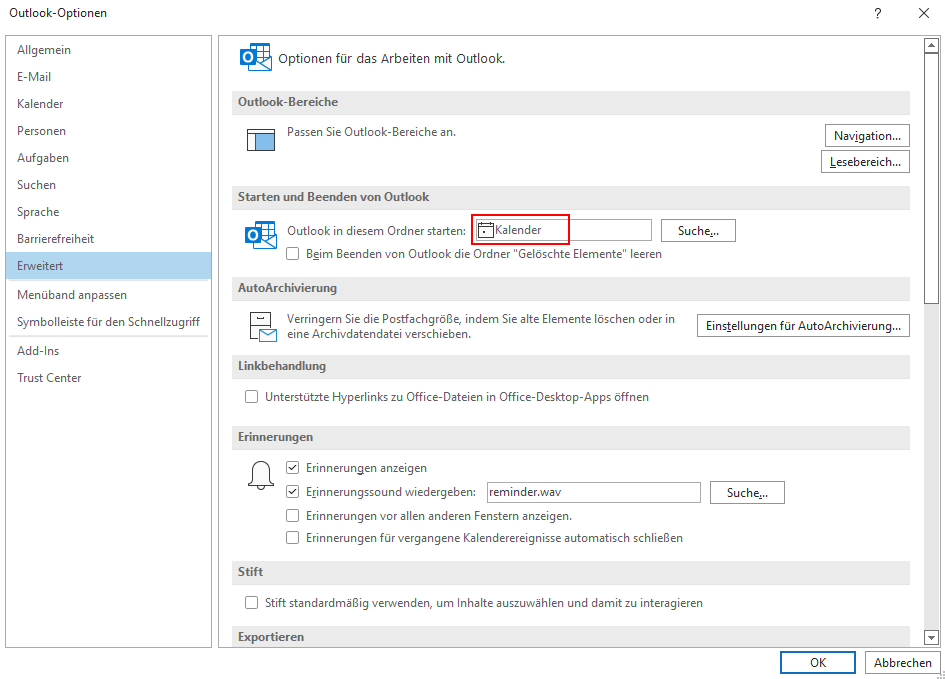This screenshot has width=945, height=679.
Task: Click the 'Erinnerungen' section heading
Action: click(275, 437)
